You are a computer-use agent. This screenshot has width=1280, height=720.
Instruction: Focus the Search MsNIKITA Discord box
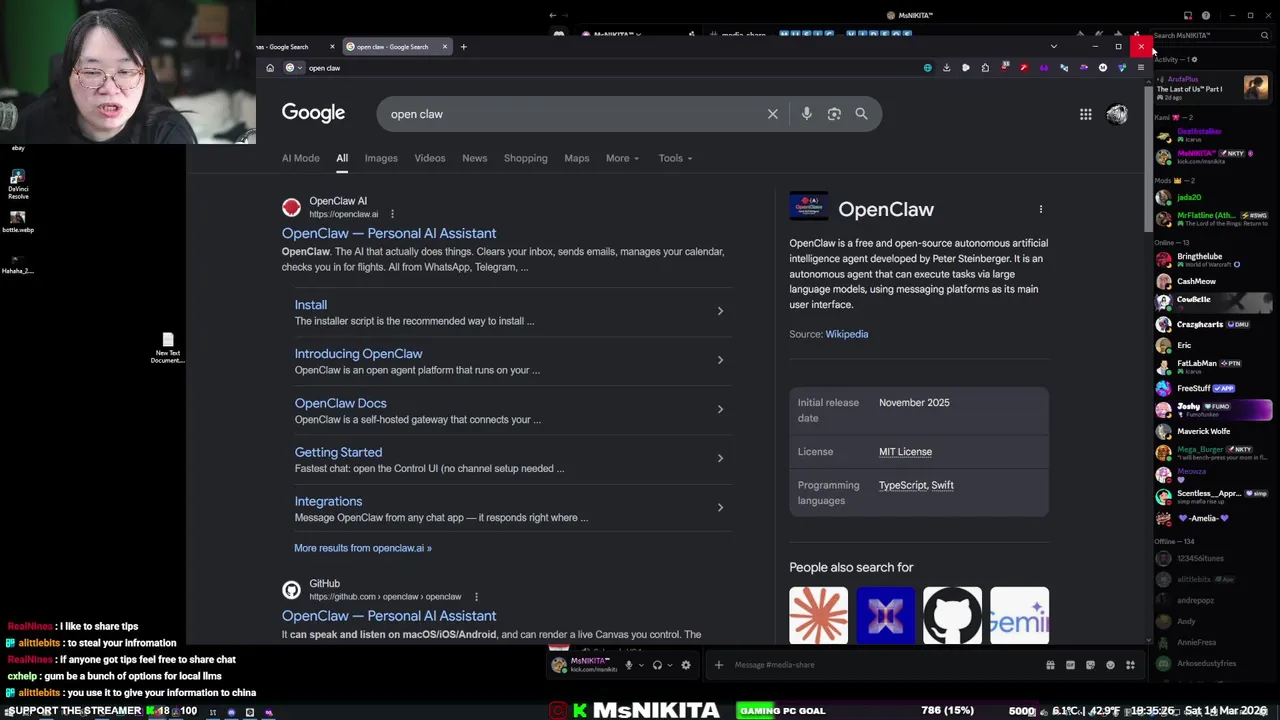[1210, 36]
